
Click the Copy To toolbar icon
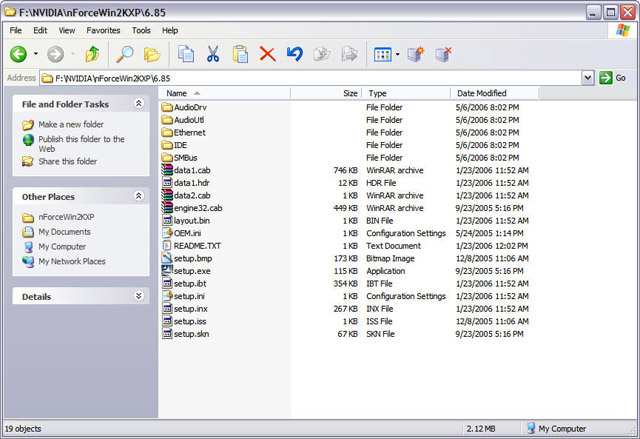point(349,54)
